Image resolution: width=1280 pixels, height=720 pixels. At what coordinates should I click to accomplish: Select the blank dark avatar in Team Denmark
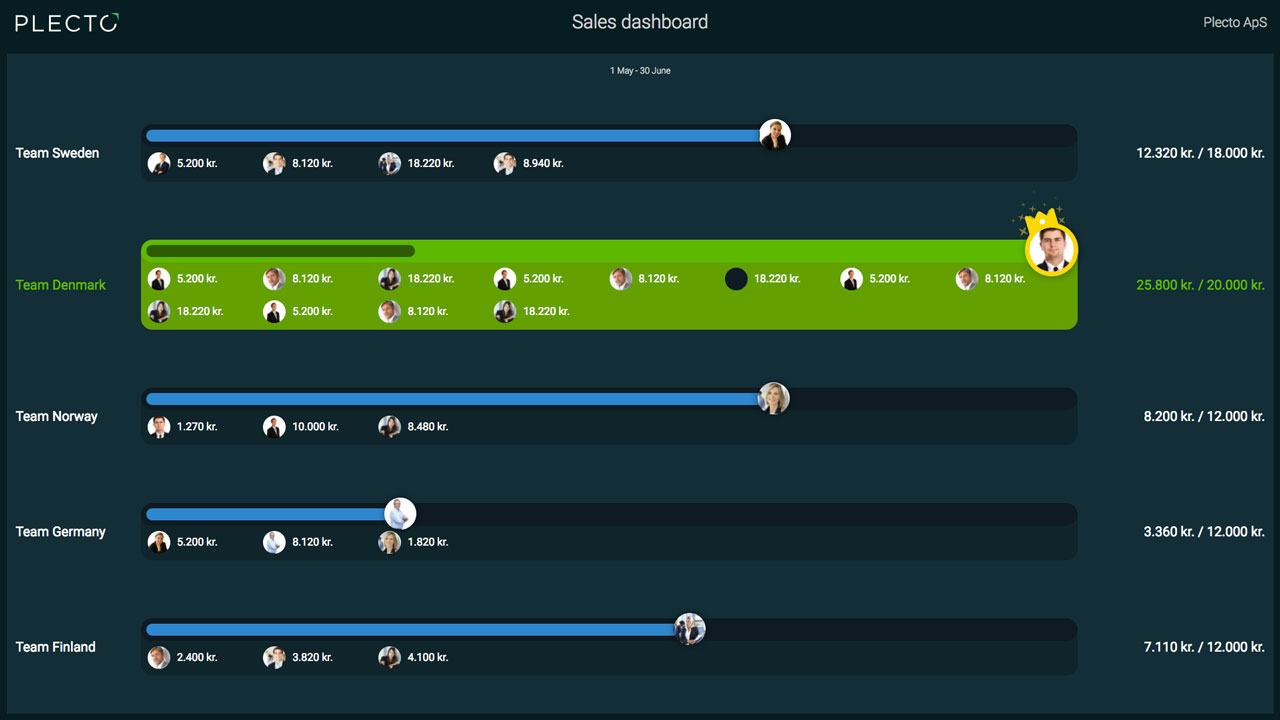tap(736, 279)
